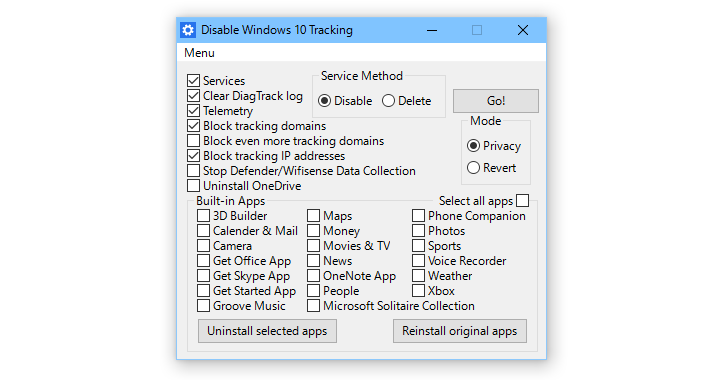Open the Menu item
The image size is (728, 380).
click(199, 53)
